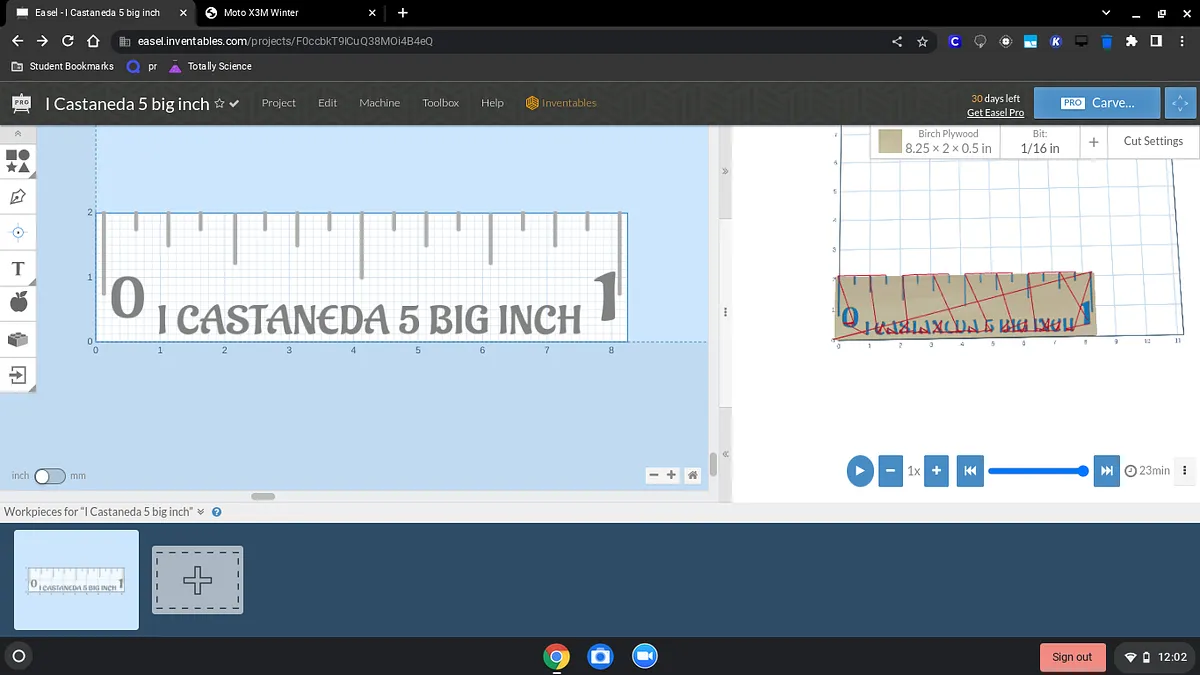
Task: Expand preview panel with top divider arrows
Action: pos(725,171)
